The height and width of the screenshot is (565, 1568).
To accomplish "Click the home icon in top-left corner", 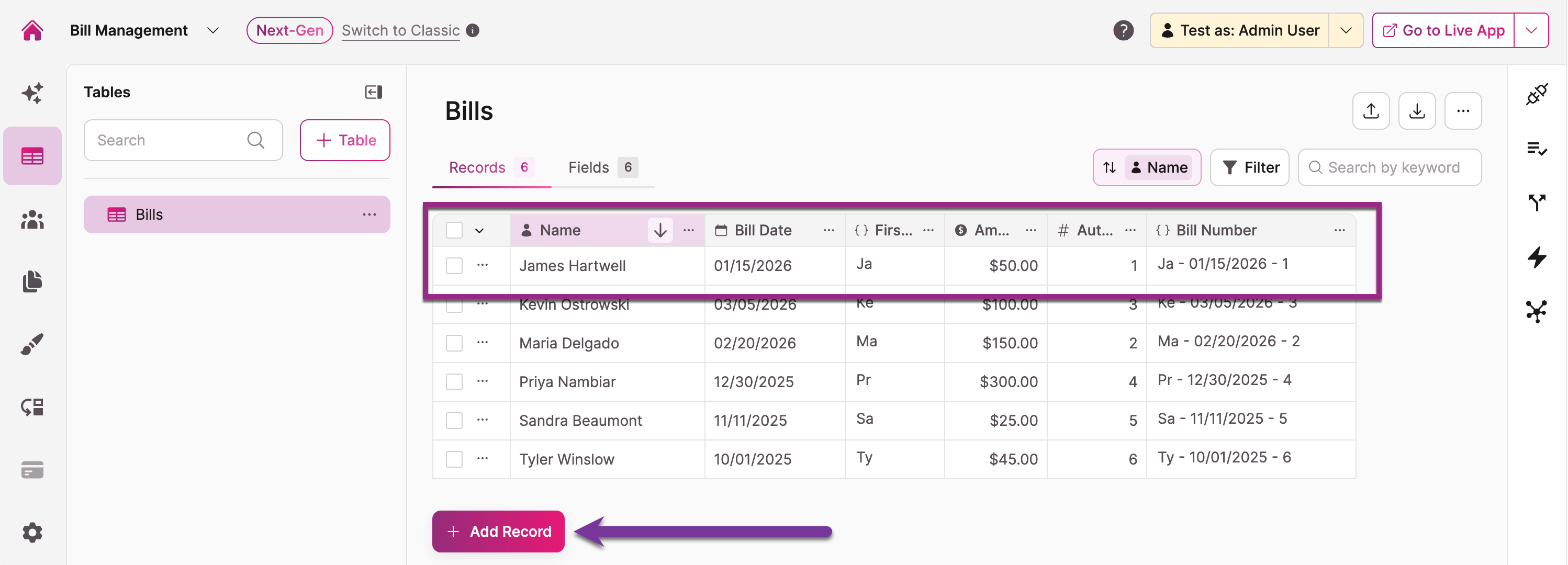I will pyautogui.click(x=32, y=30).
